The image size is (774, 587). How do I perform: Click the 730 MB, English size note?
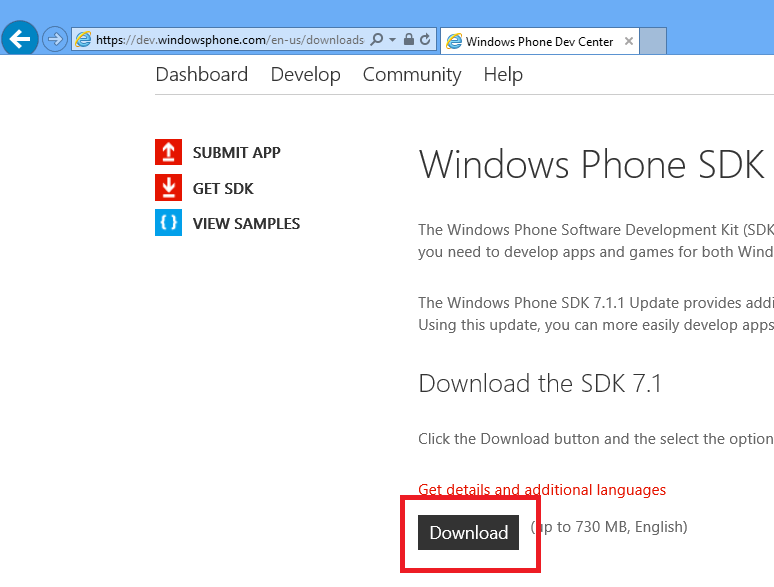click(x=609, y=527)
